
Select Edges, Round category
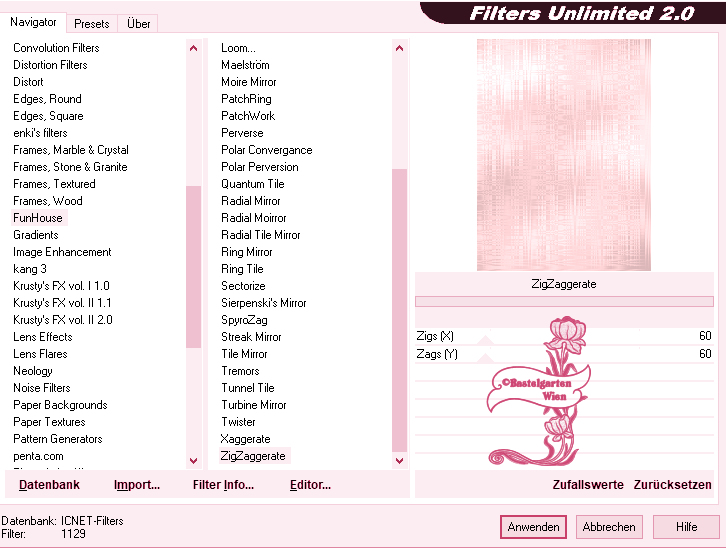coord(47,99)
